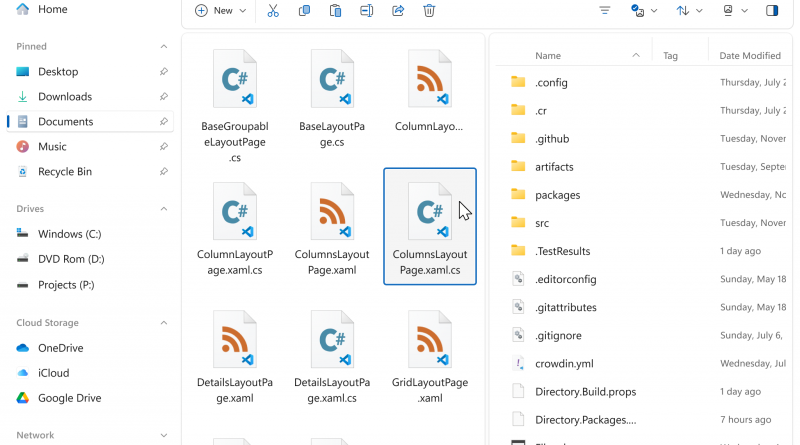The image size is (800, 445).
Task: Unpin Documents using its pin icon
Action: 164,121
